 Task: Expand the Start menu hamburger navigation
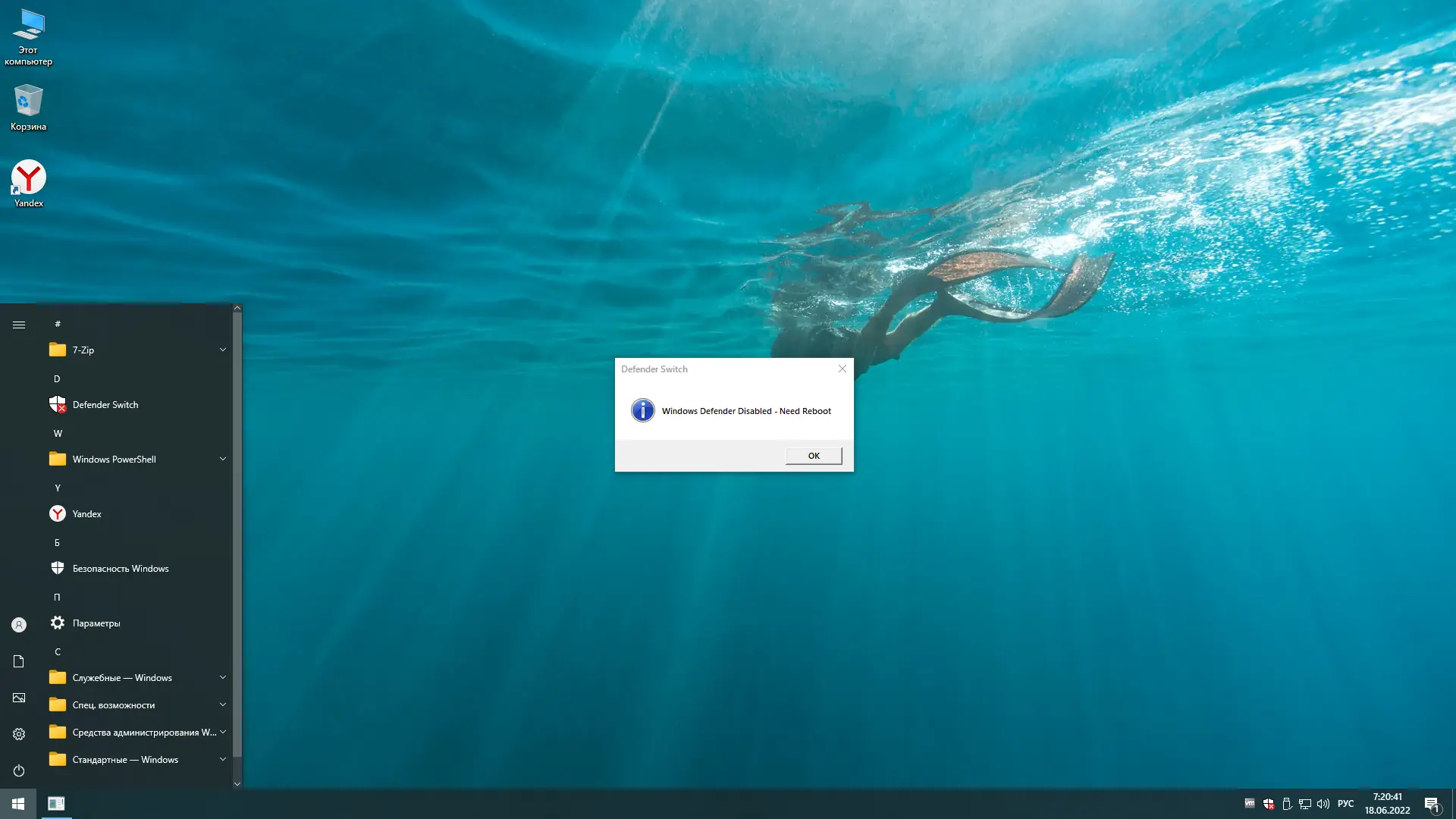pyautogui.click(x=19, y=325)
